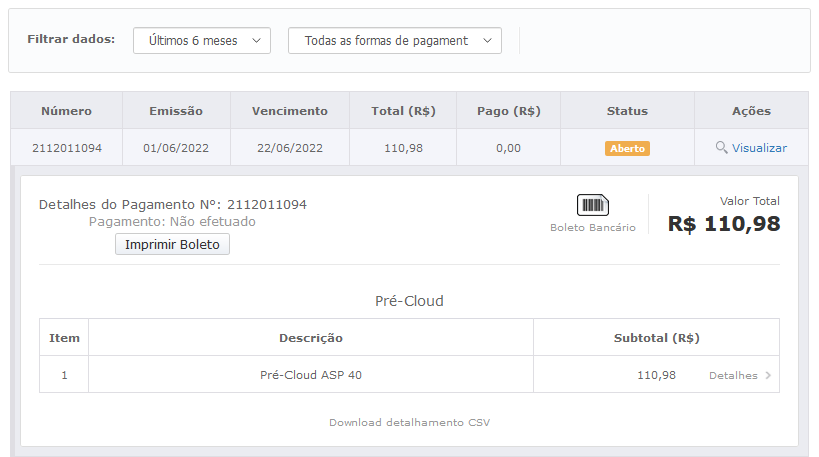819x457 pixels.
Task: Select invoice number 2112011094 cell
Action: (66, 148)
